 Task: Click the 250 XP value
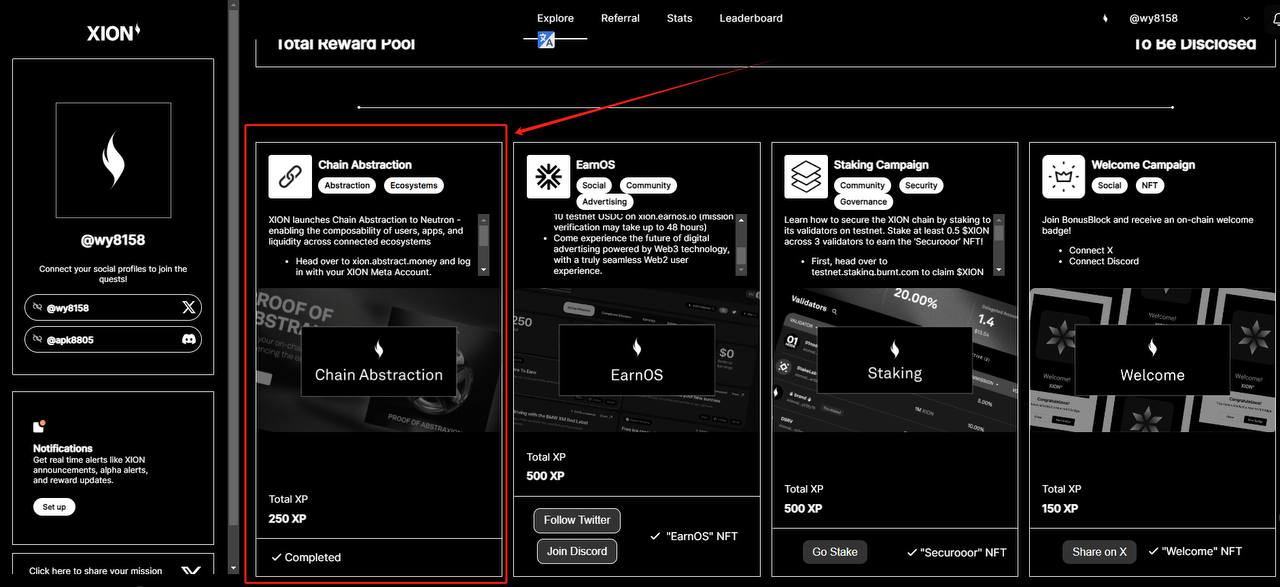pos(288,519)
